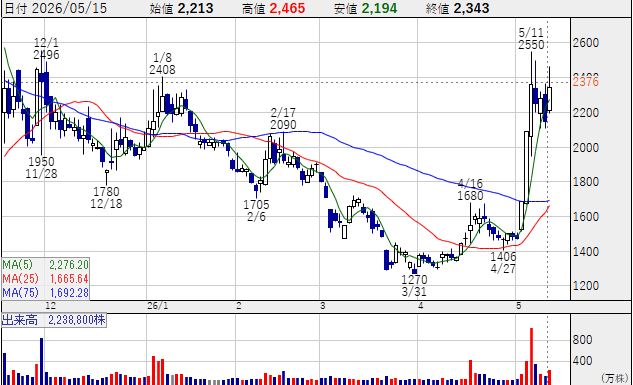Click the closing price value 2,343
The image size is (633, 385).
pos(471,8)
